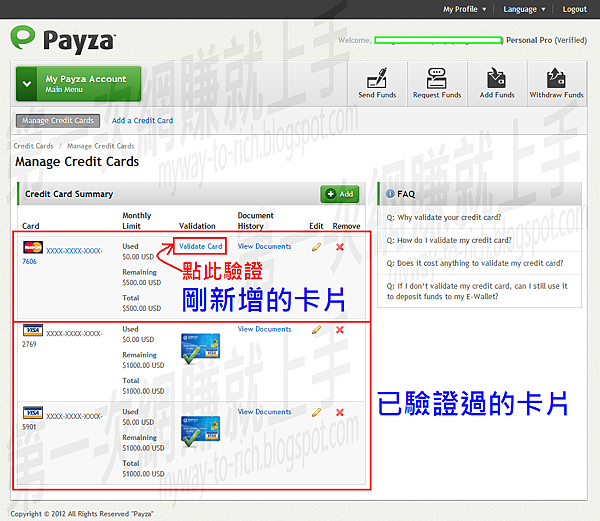Expand FAQ: How do I validate my card?
This screenshot has height=521, width=600.
tap(449, 240)
